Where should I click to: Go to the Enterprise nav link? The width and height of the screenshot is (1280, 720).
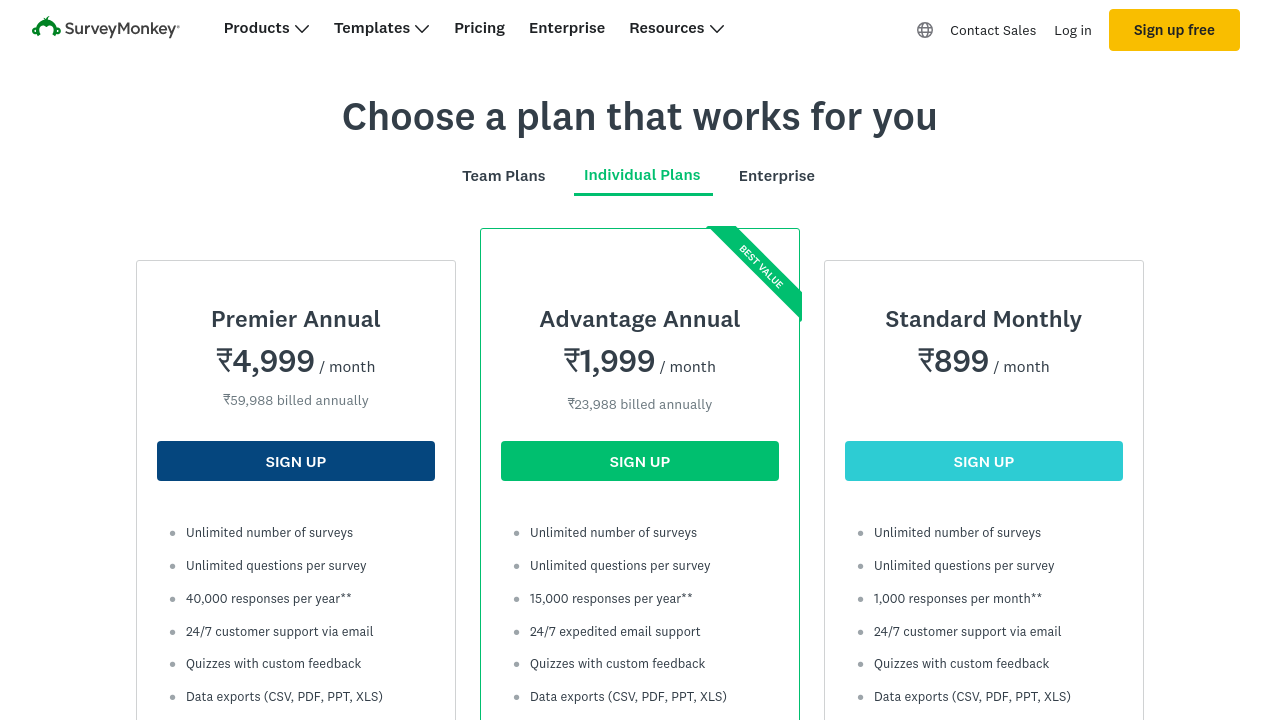(567, 28)
